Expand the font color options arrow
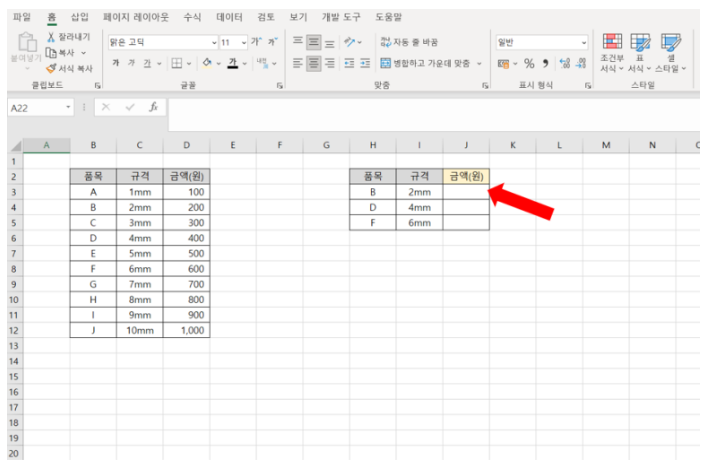Image resolution: width=710 pixels, height=468 pixels. coord(245,63)
